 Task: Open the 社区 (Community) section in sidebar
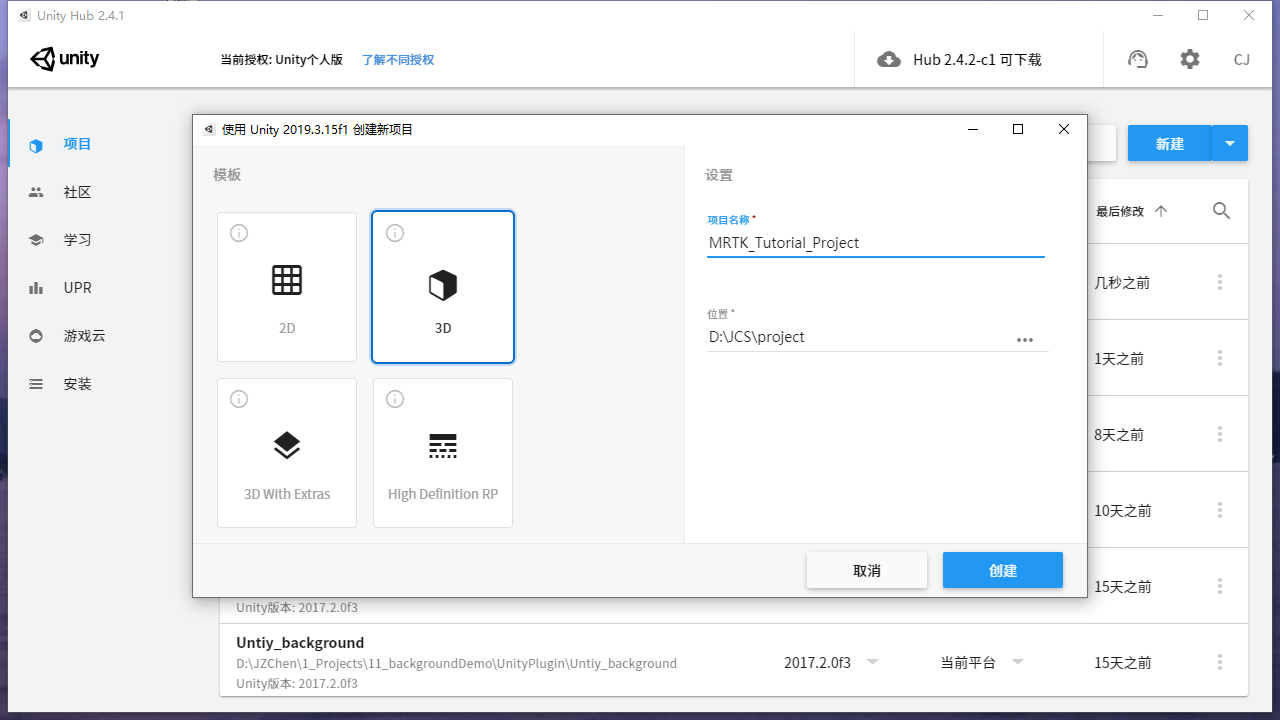[77, 191]
